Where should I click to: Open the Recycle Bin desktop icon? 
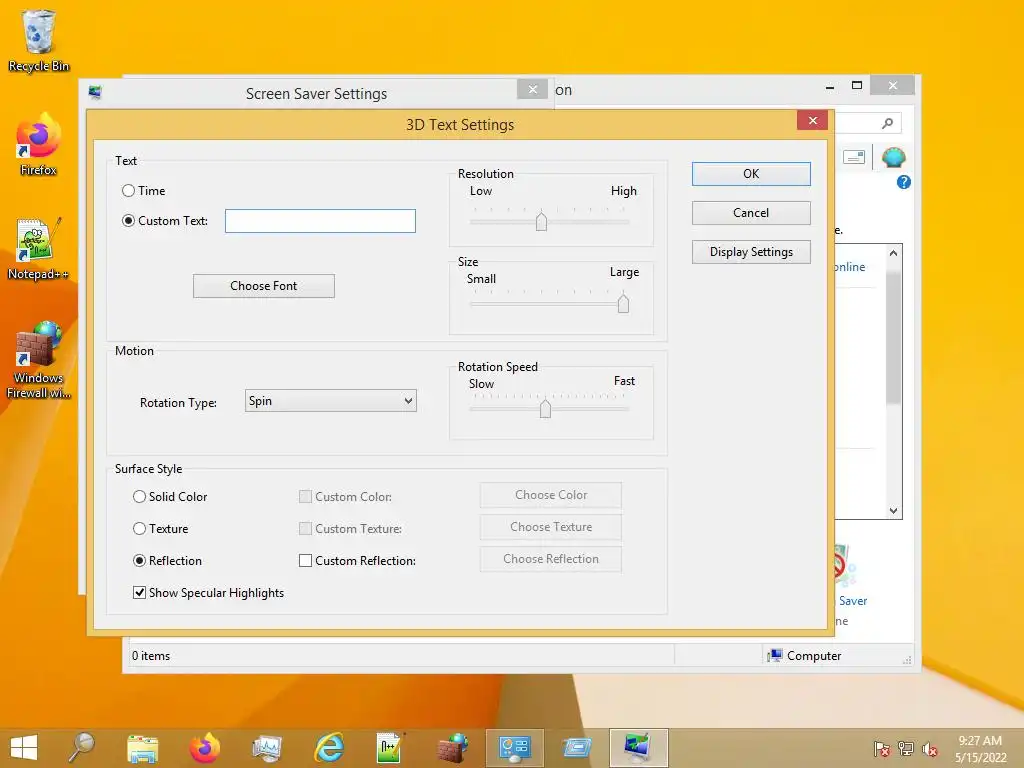pyautogui.click(x=39, y=40)
